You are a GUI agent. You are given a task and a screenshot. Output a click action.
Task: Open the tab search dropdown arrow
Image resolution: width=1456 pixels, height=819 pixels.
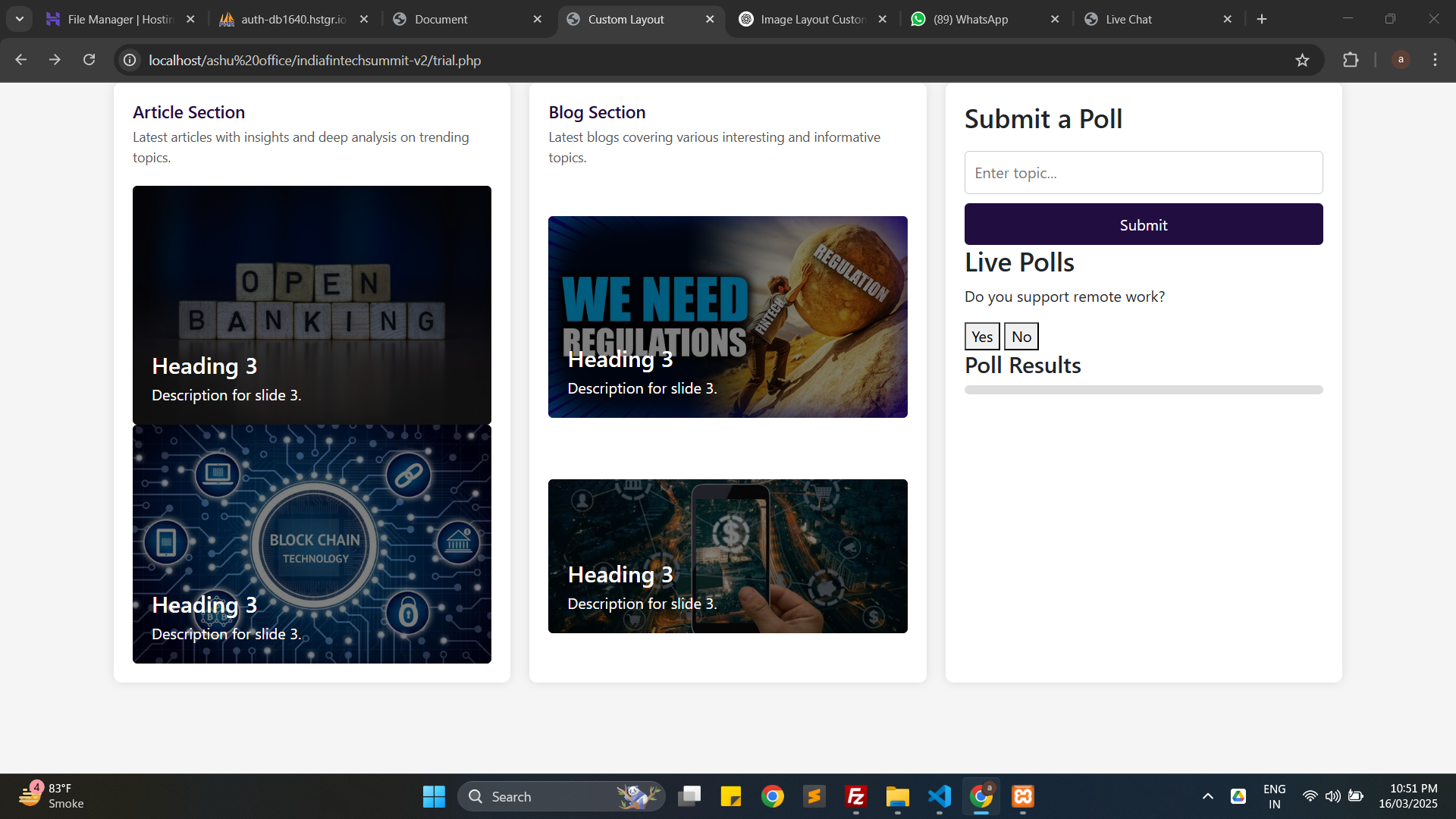19,19
